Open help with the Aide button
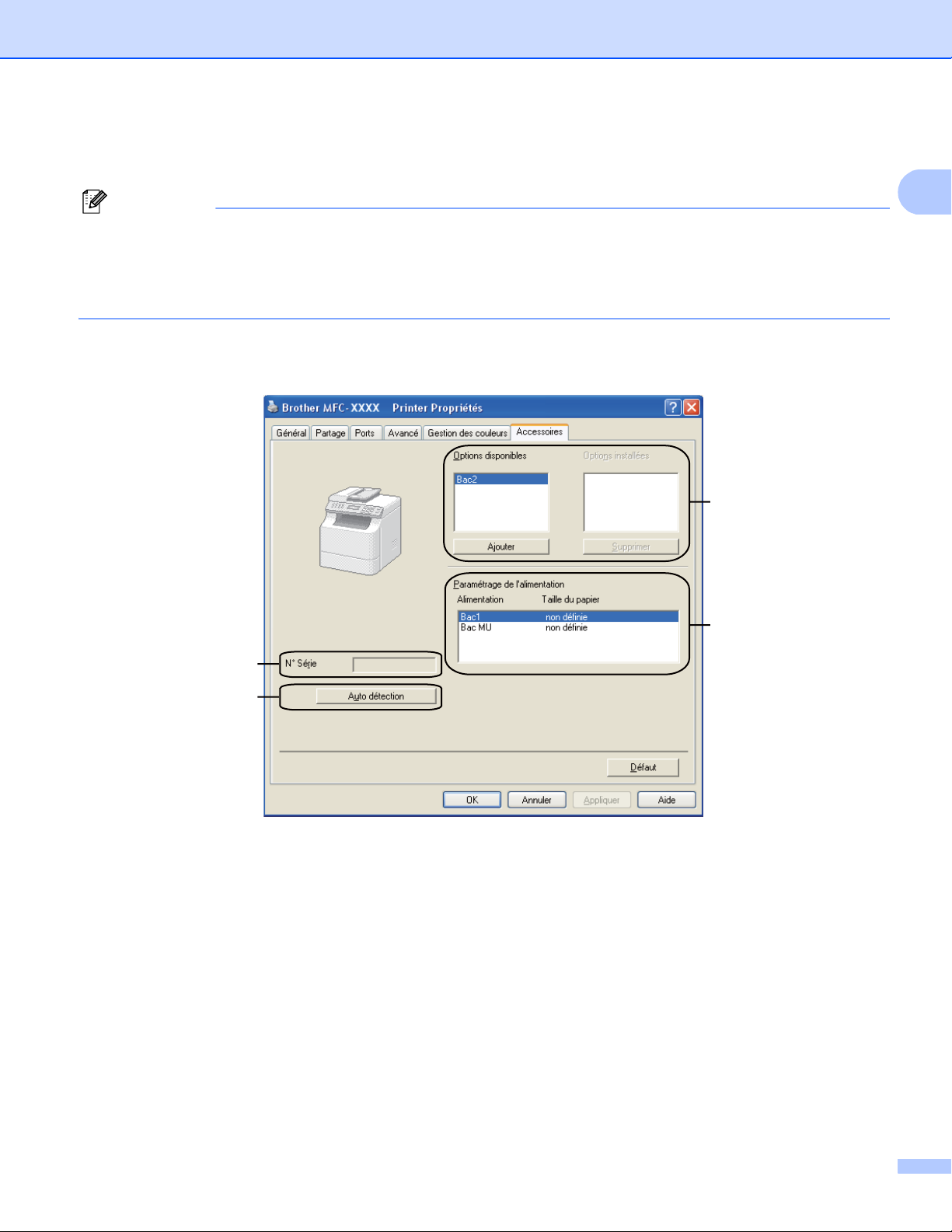This screenshot has width=952, height=1232. 667,800
